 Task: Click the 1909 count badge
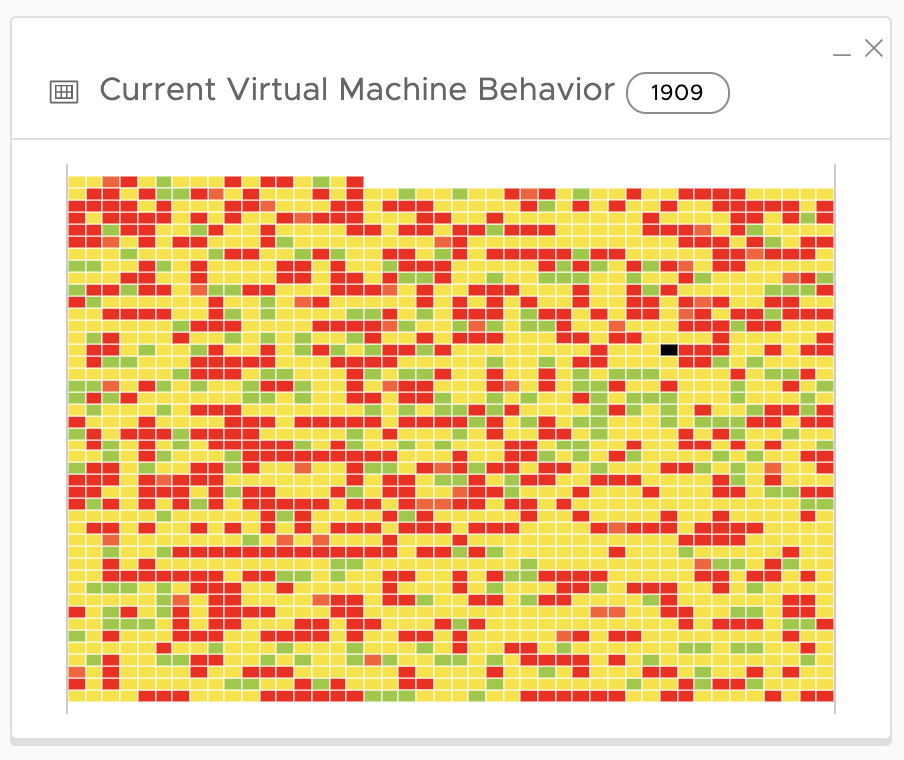click(x=677, y=94)
